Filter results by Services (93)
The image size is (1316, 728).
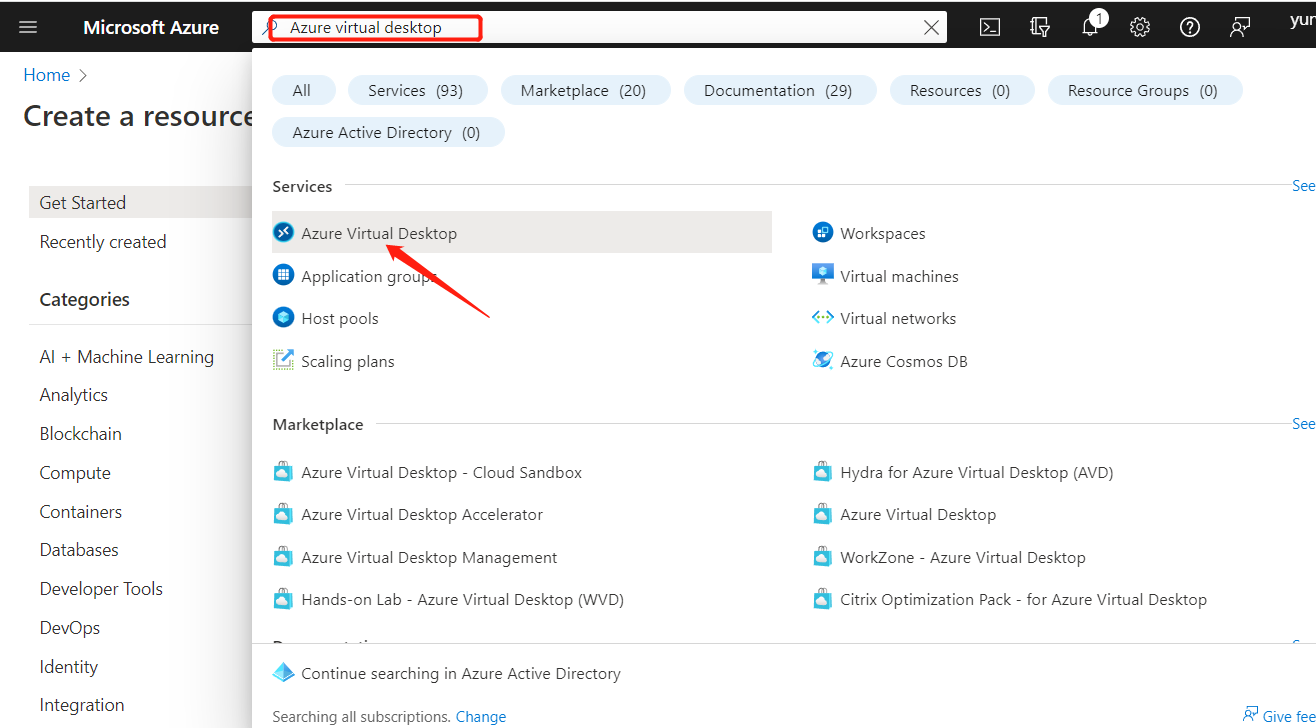(418, 90)
